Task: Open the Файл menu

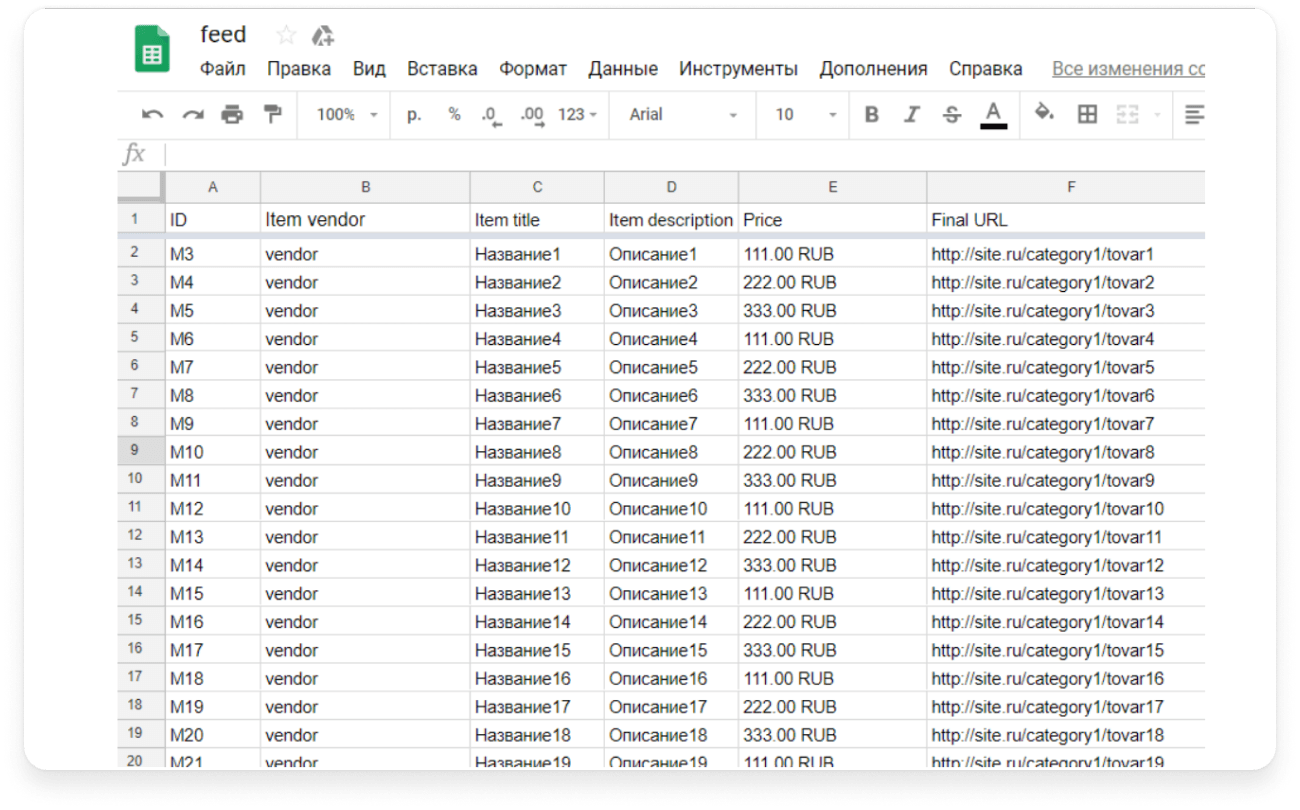Action: pos(223,69)
